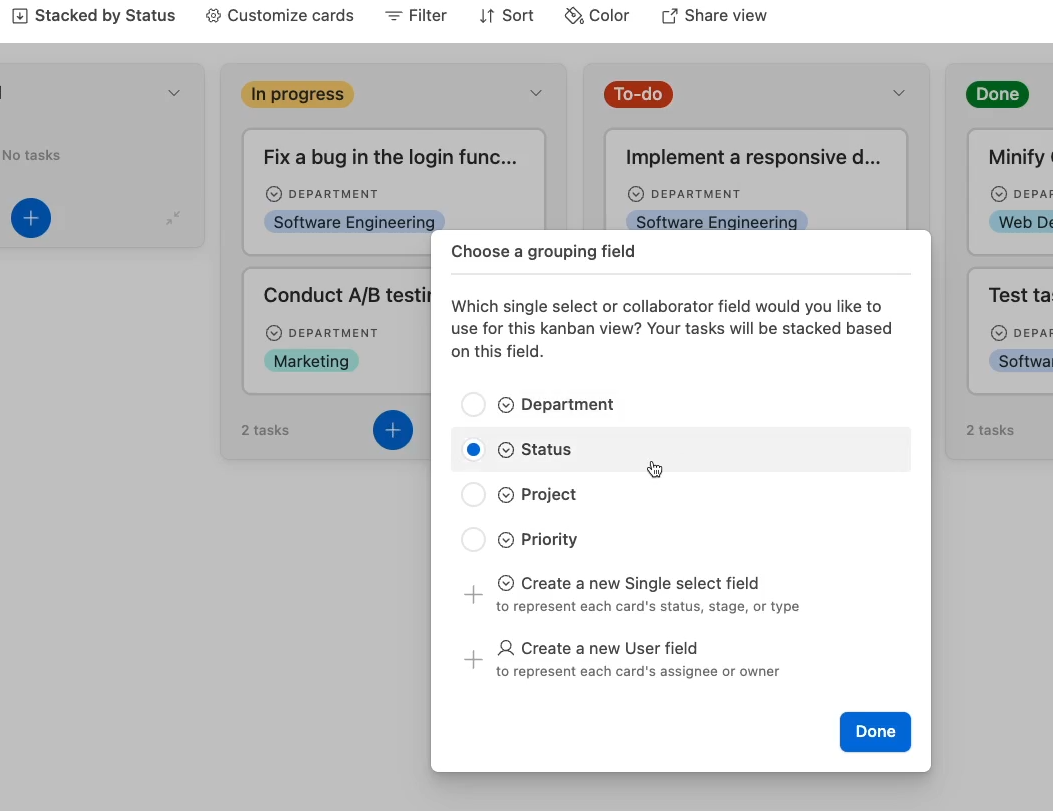Image resolution: width=1053 pixels, height=811 pixels.
Task: Open the Color menu
Action: [596, 15]
